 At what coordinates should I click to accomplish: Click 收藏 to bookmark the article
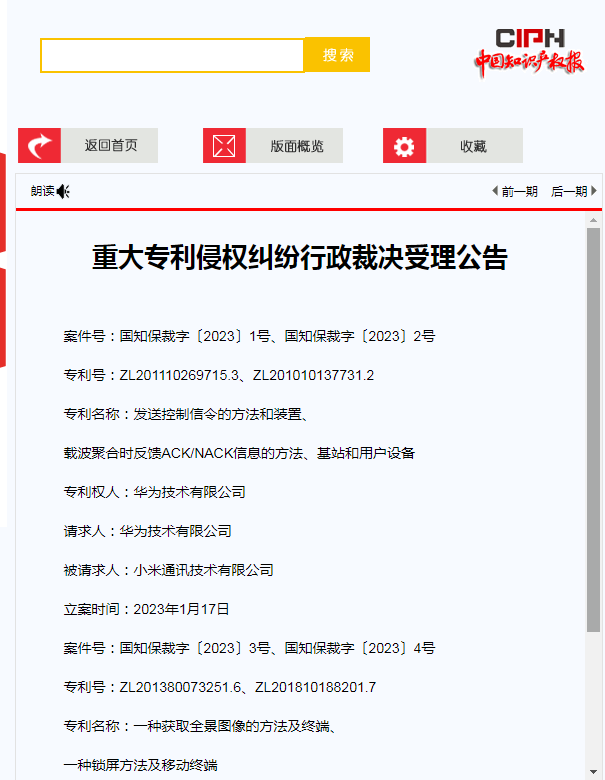[x=474, y=145]
